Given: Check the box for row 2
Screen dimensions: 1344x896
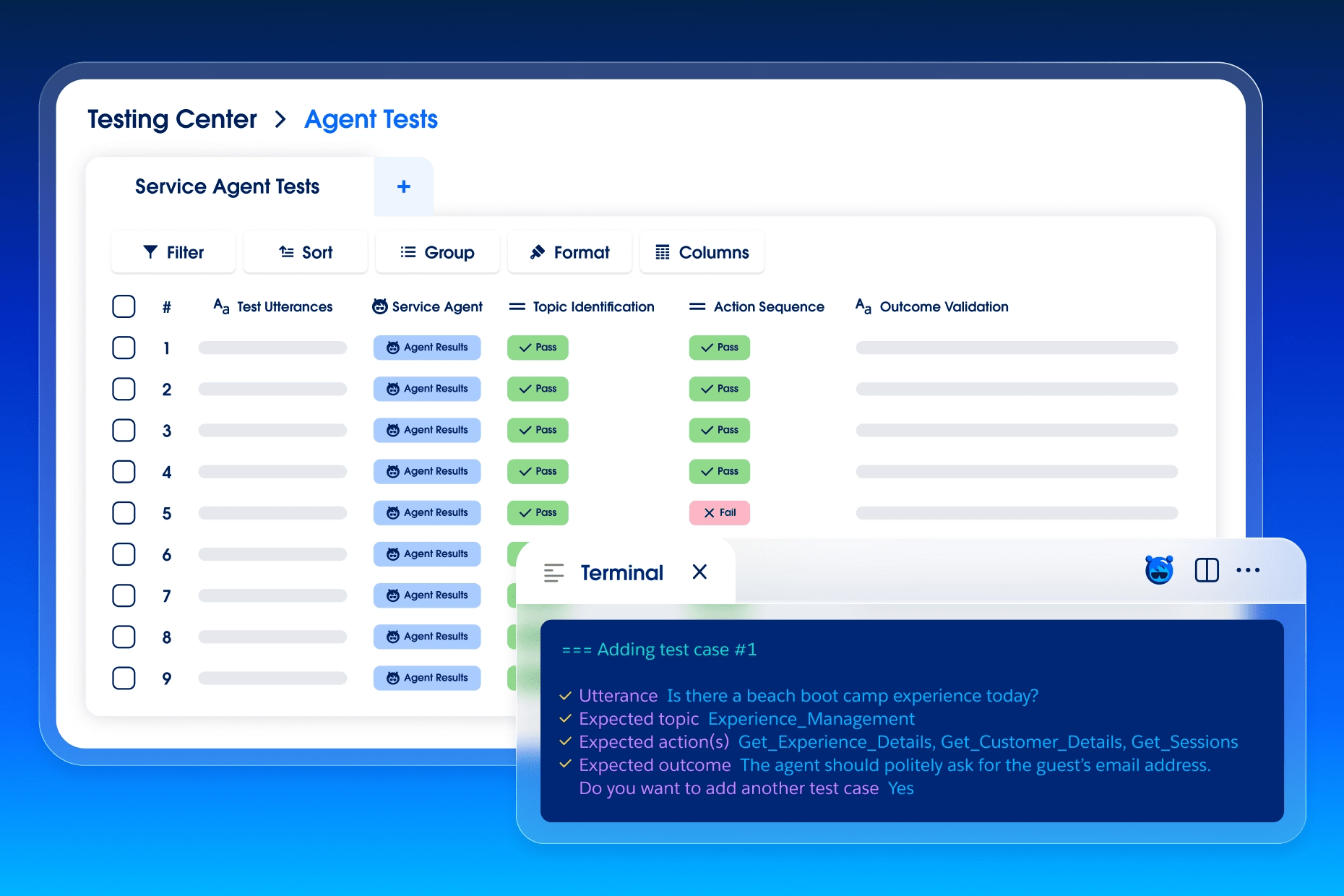Looking at the screenshot, I should pyautogui.click(x=124, y=389).
